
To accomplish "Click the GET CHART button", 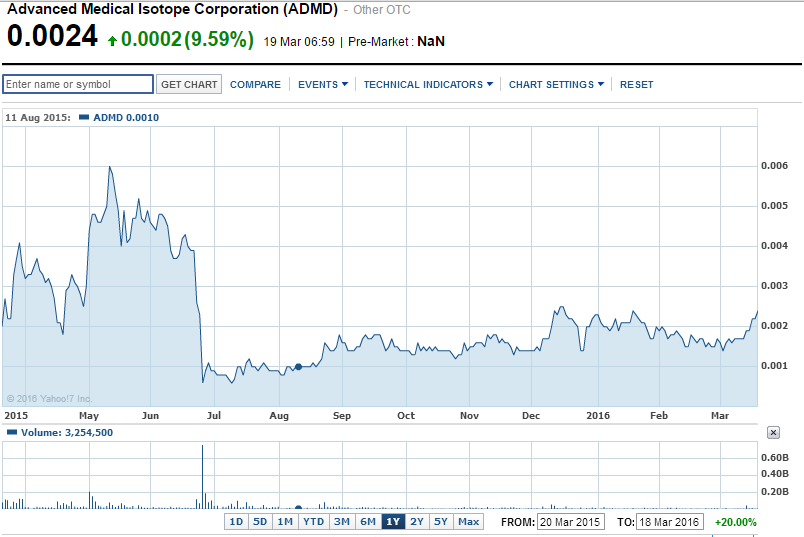I will tap(189, 84).
